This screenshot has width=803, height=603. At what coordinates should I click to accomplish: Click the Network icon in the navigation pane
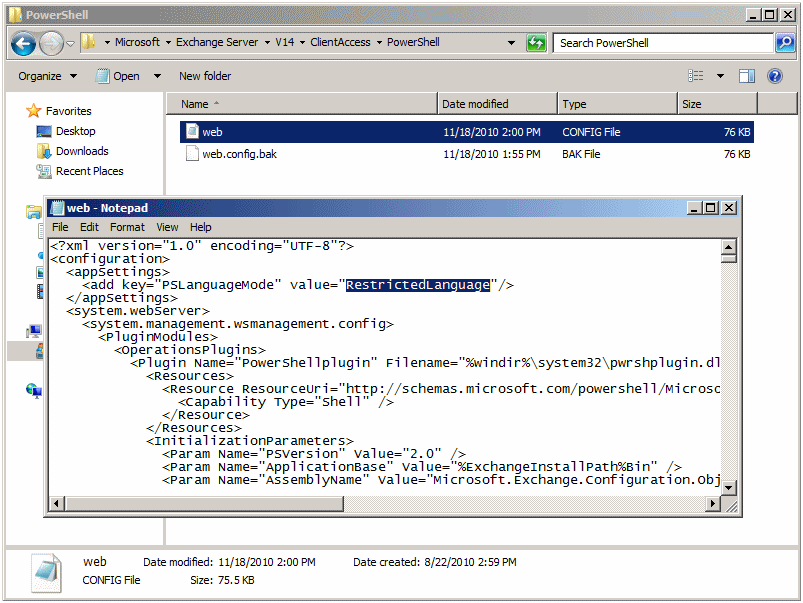coord(34,391)
